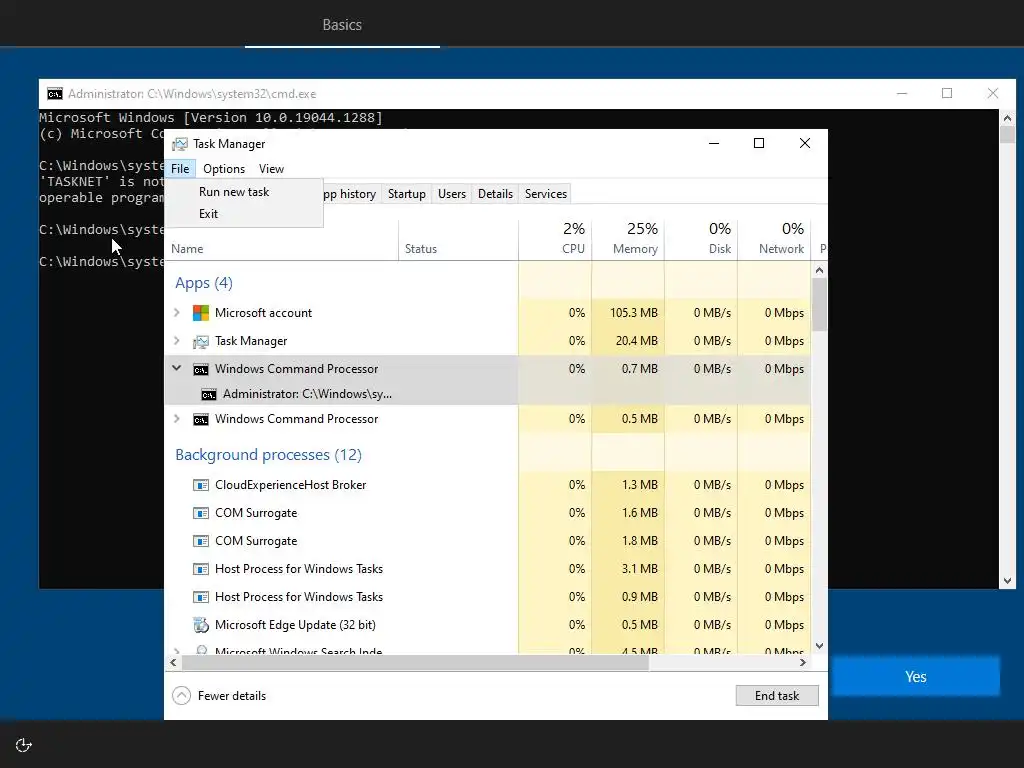Click icon of Host Process for Windows Tasks 3.1 MB
This screenshot has height=768, width=1024.
click(200, 569)
